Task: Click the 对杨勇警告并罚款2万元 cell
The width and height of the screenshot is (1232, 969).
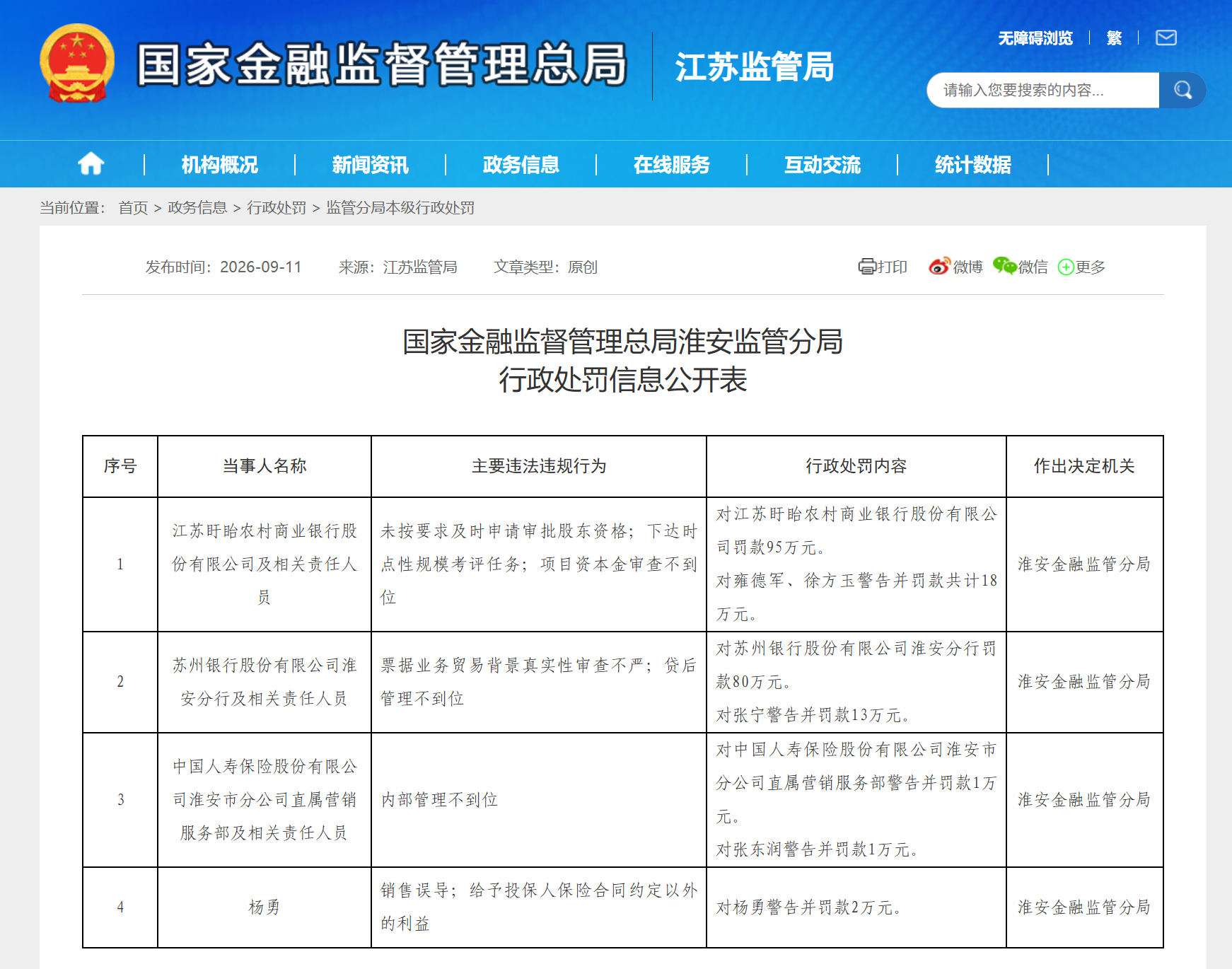Action: pos(856,907)
